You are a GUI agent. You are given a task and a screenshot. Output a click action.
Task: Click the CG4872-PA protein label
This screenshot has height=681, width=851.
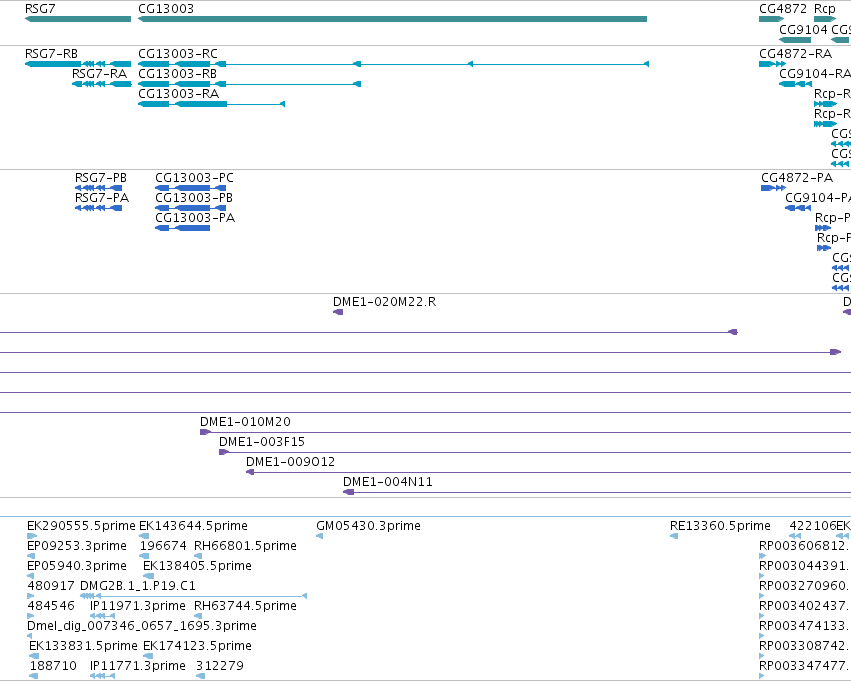coord(797,178)
